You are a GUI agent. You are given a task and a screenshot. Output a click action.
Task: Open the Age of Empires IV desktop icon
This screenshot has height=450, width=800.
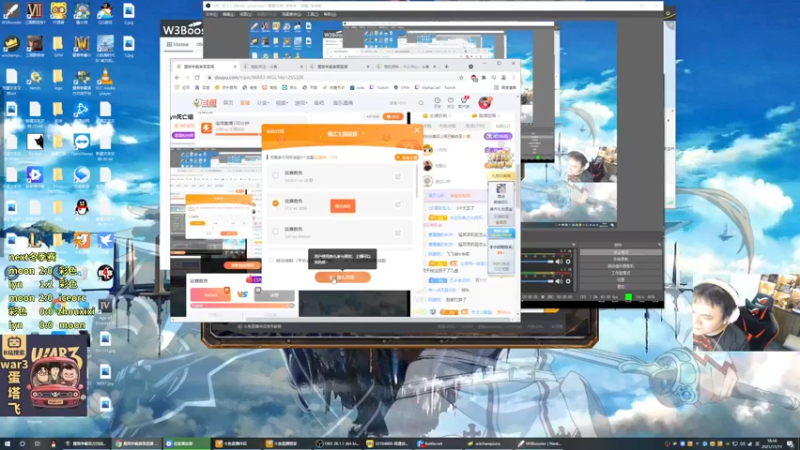[105, 309]
